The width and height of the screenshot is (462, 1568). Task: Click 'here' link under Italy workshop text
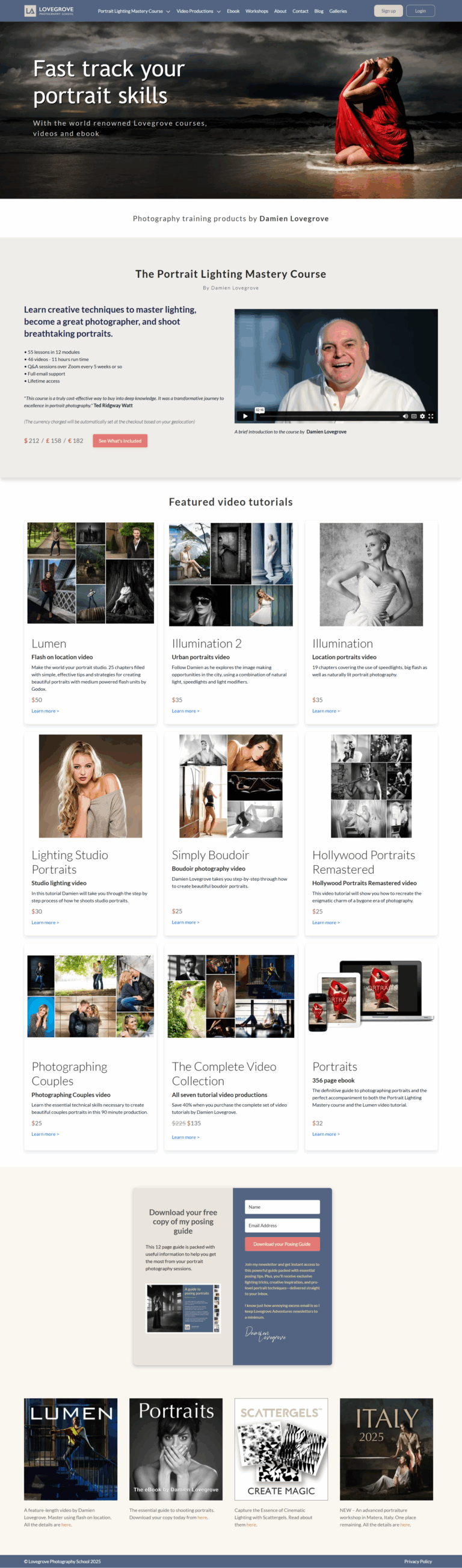tap(405, 1525)
